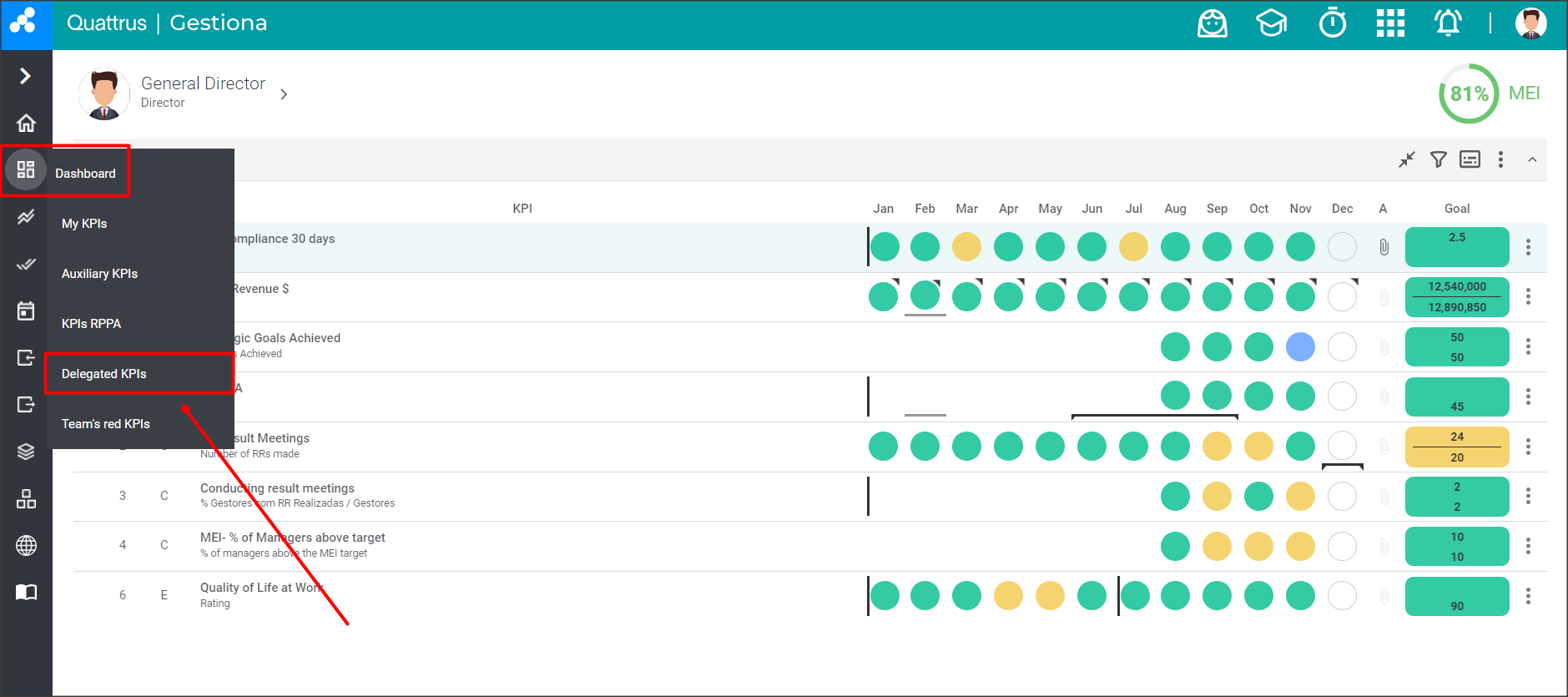Click the empty December circle for Revenue
This screenshot has height=697, width=1568.
pos(1342,296)
